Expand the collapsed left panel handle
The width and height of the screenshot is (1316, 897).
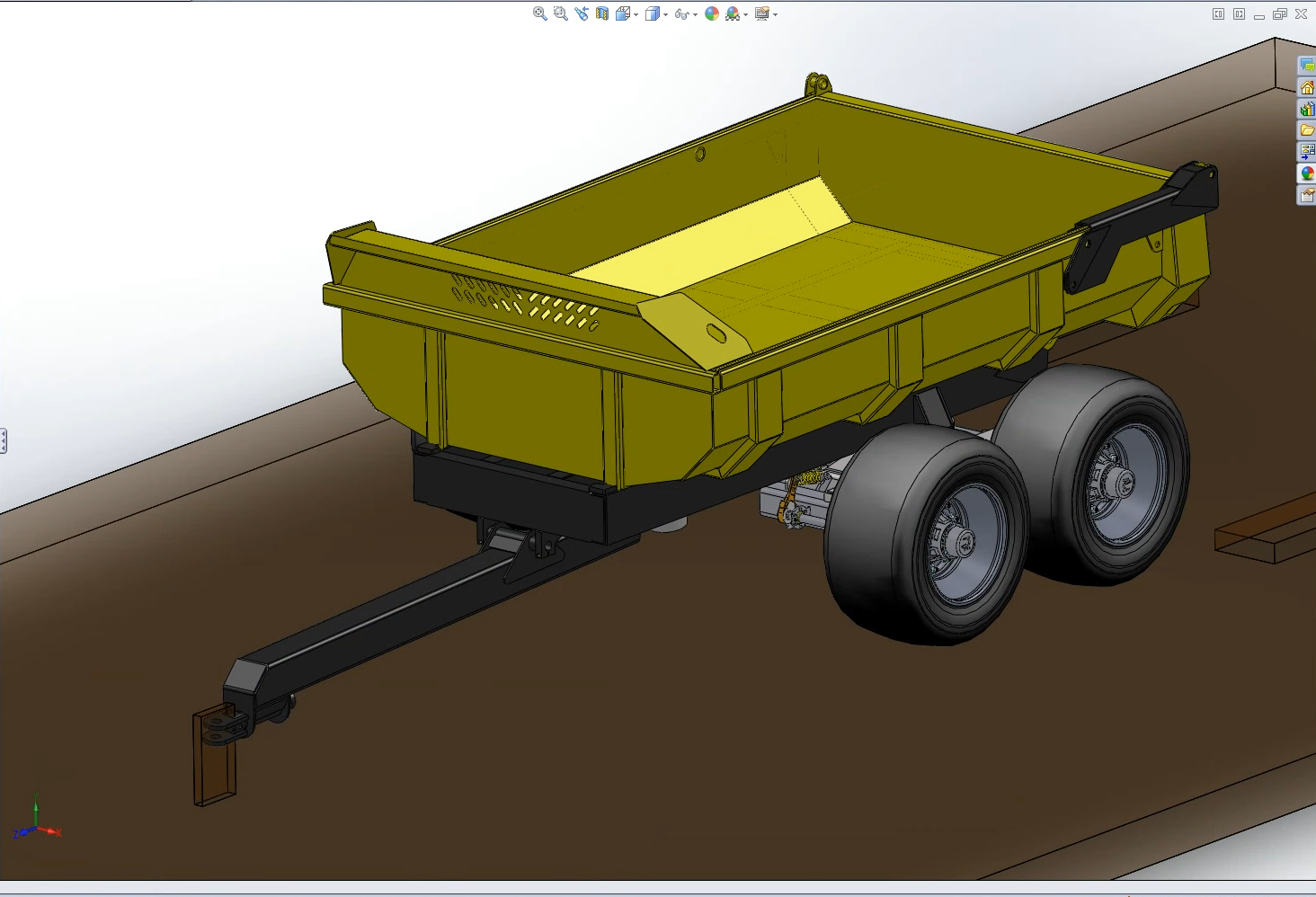[x=4, y=440]
